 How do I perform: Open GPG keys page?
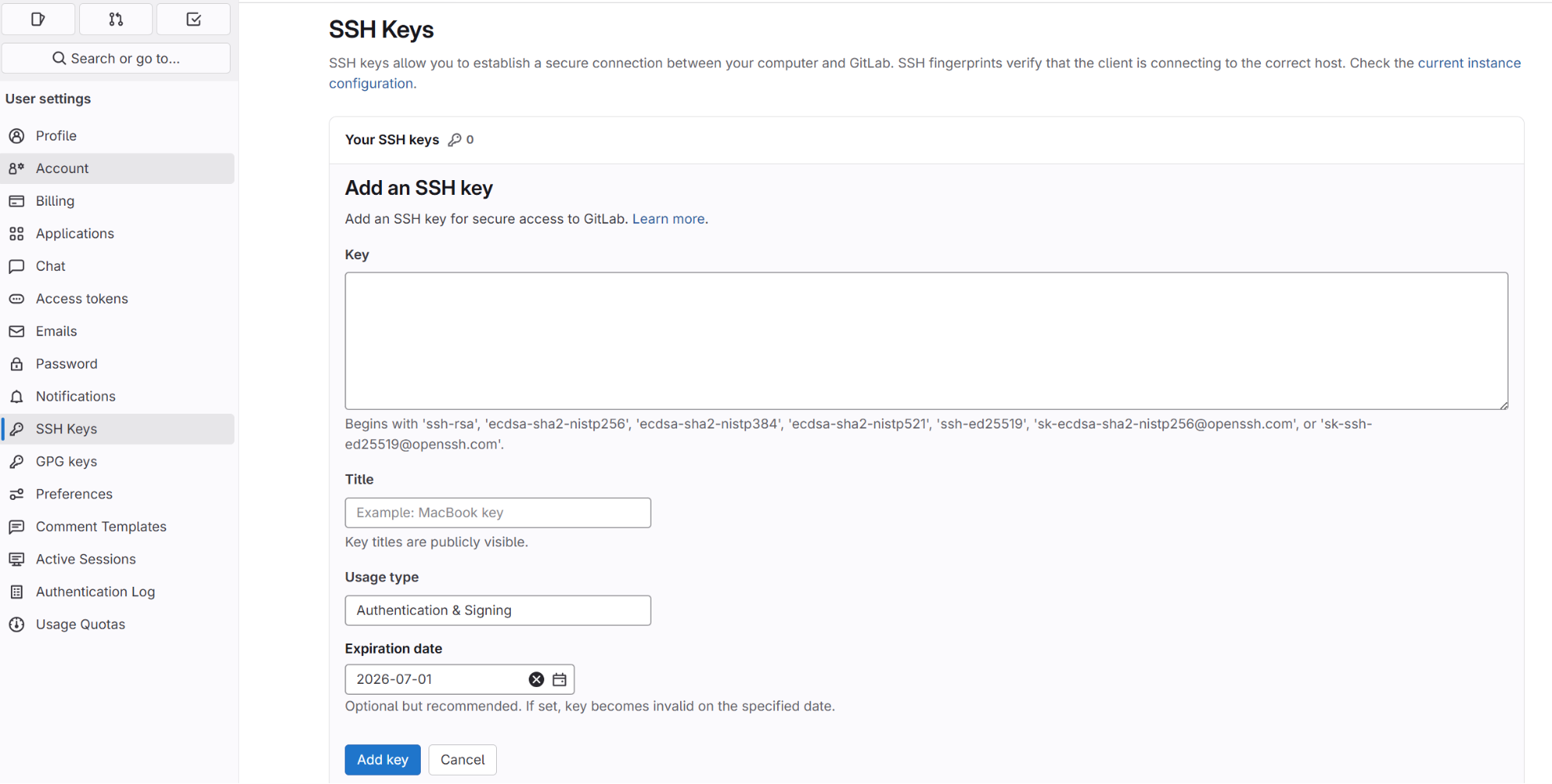(x=117, y=462)
